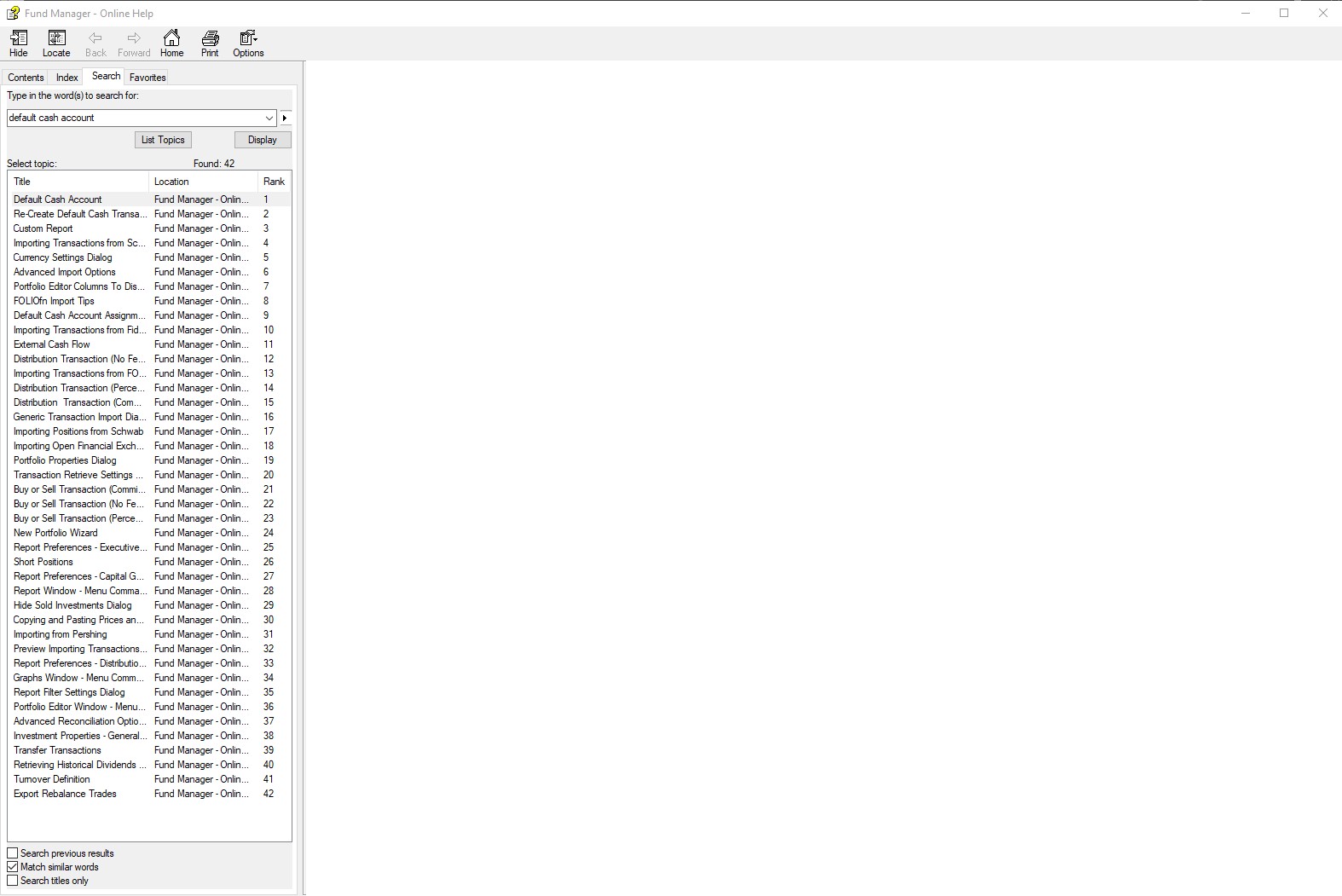Go to Home page icon
The width and height of the screenshot is (1342, 896).
coord(172,43)
